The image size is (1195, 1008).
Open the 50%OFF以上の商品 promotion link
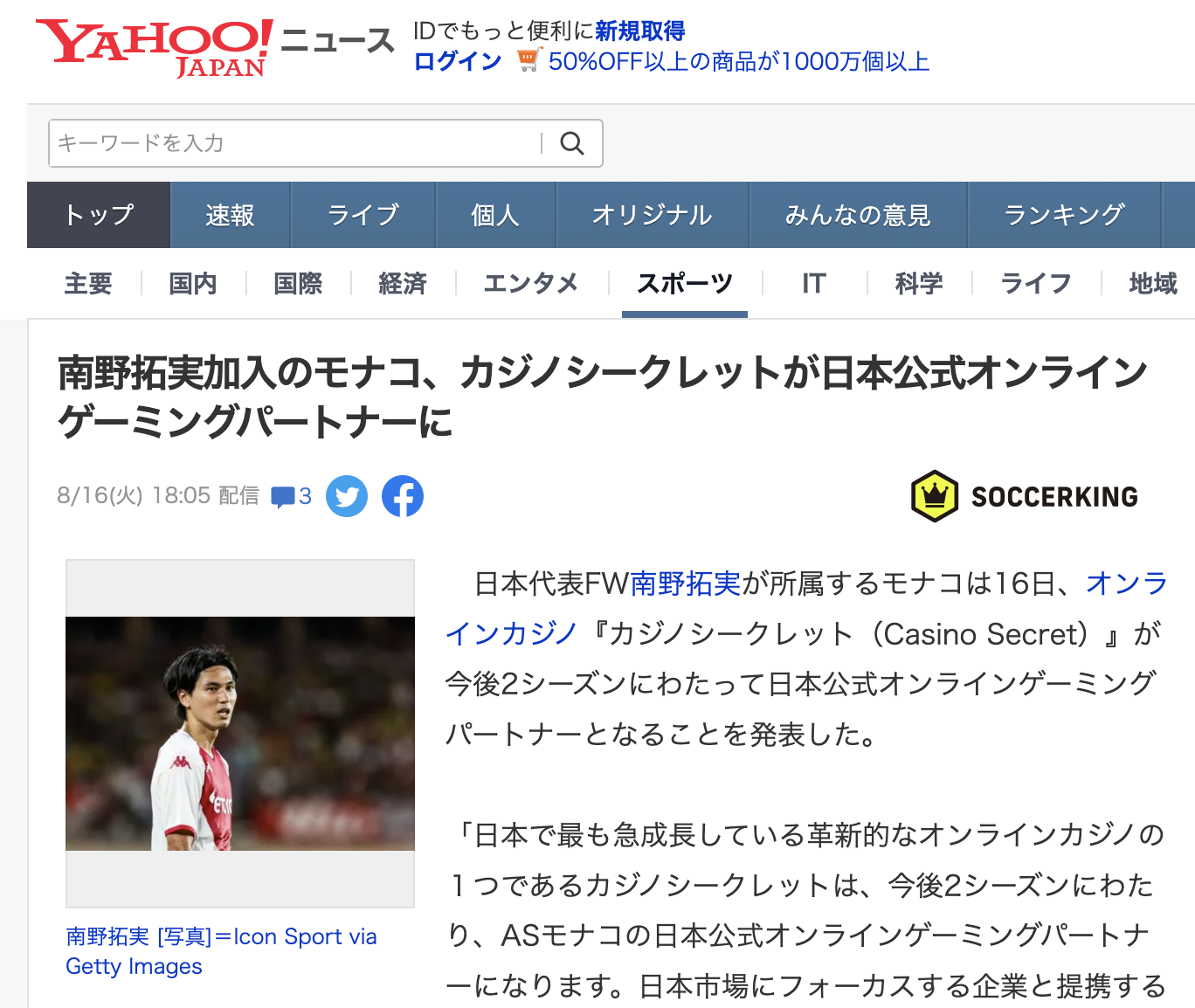(x=739, y=61)
